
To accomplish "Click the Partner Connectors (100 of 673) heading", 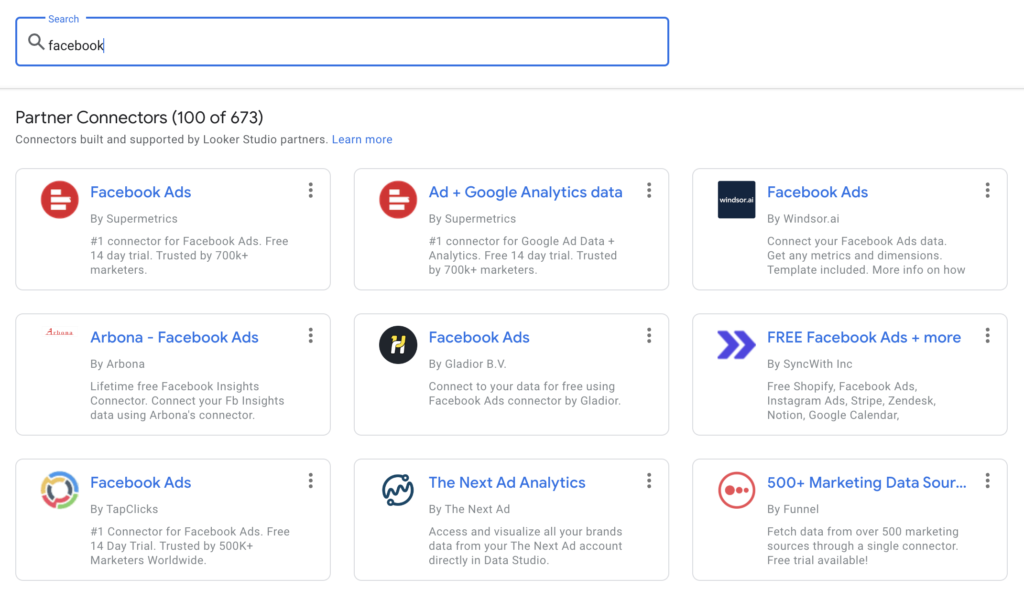I will coord(139,118).
